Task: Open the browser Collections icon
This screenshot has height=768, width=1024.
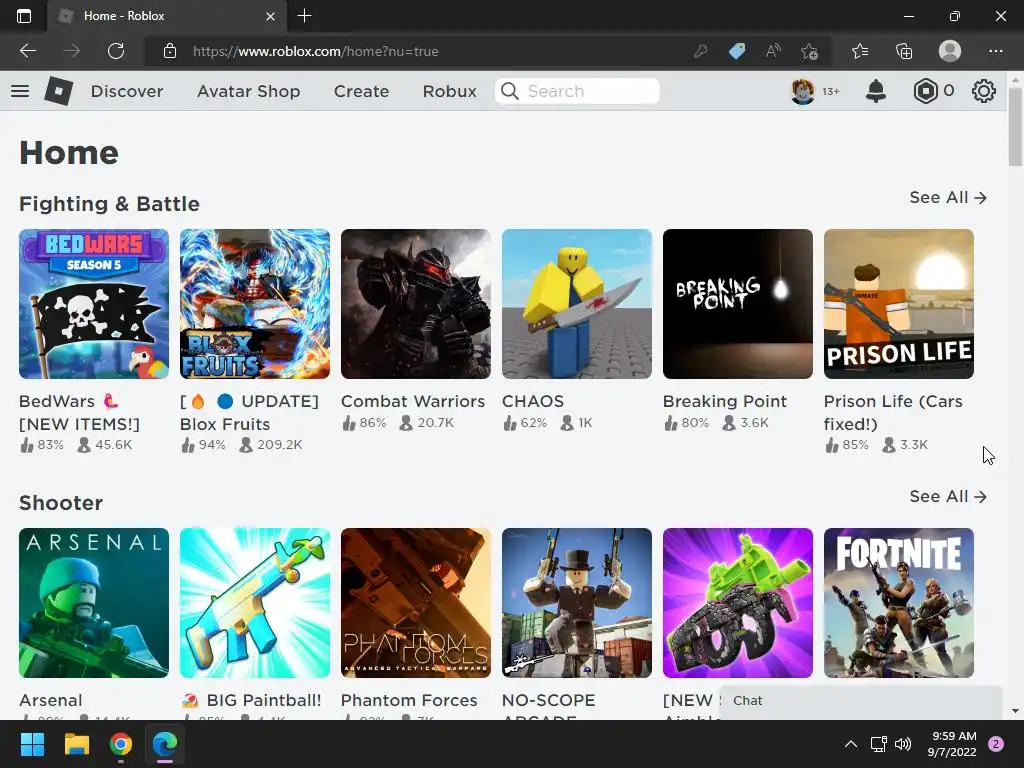Action: (904, 51)
